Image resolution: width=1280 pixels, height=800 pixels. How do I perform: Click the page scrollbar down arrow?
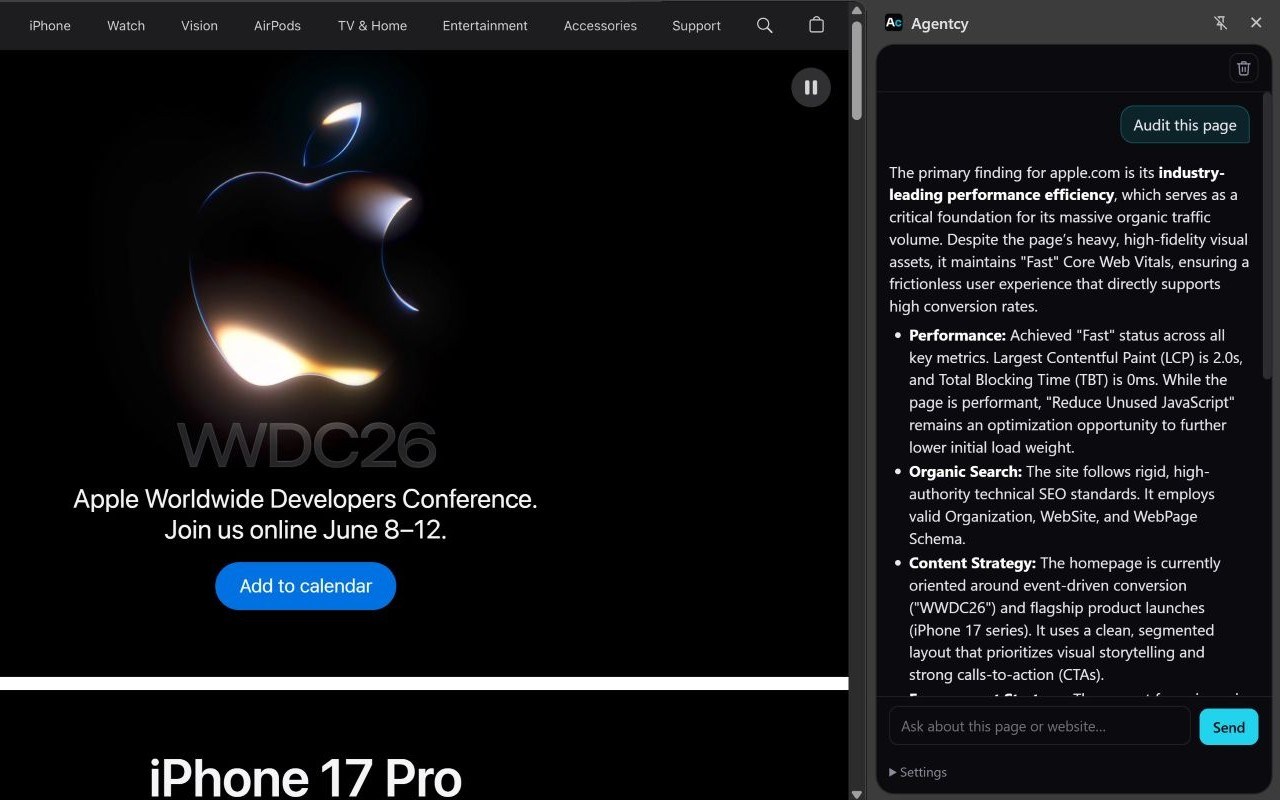(x=857, y=793)
